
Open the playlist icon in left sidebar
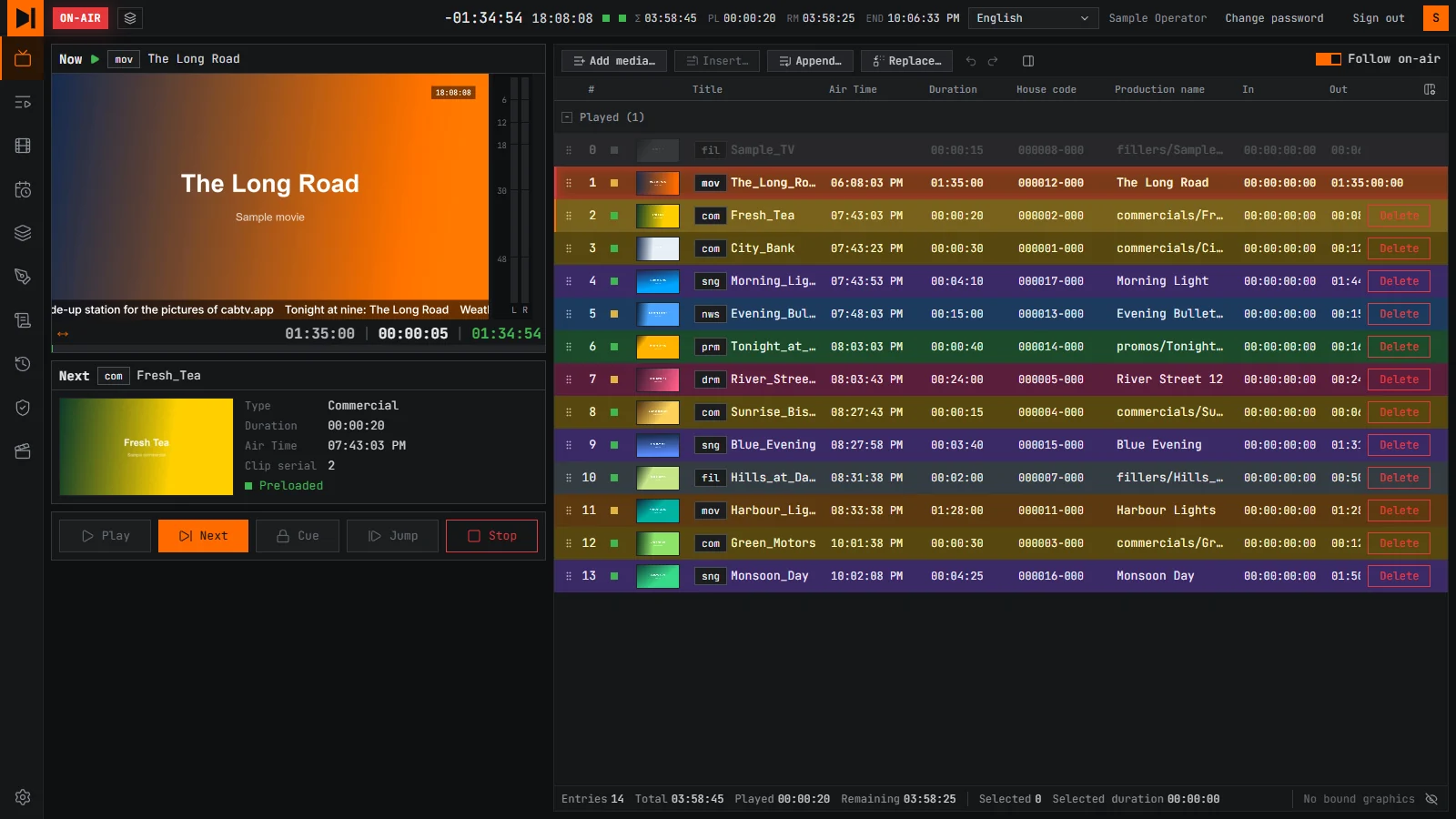(x=23, y=102)
